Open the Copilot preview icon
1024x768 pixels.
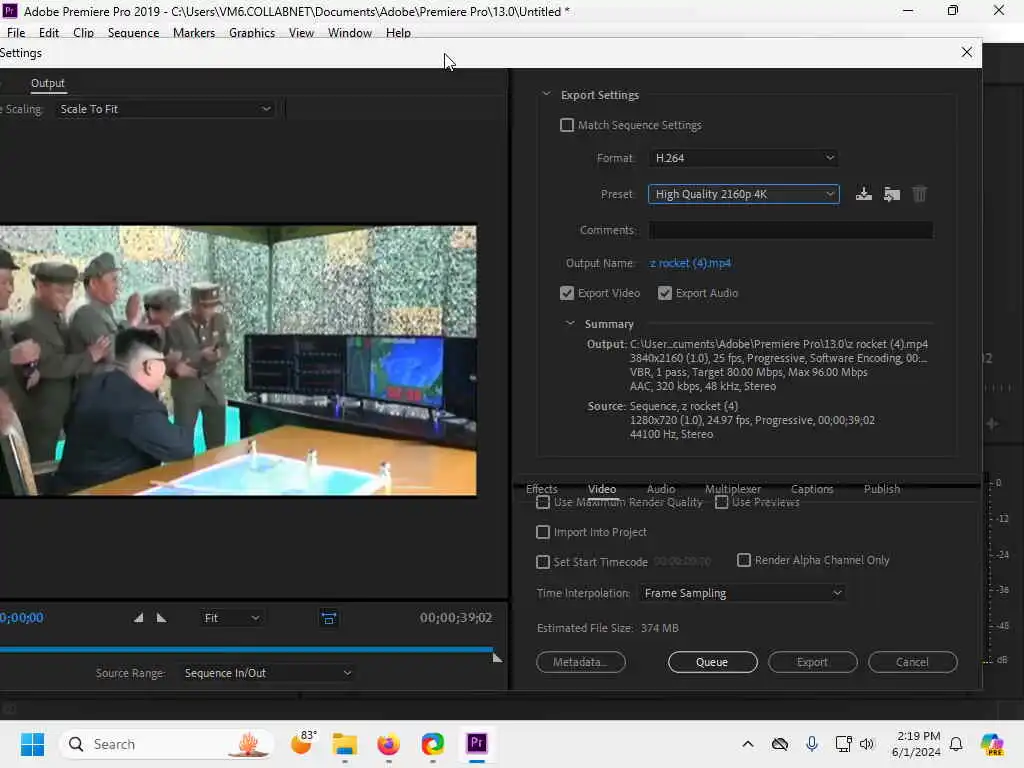992,744
